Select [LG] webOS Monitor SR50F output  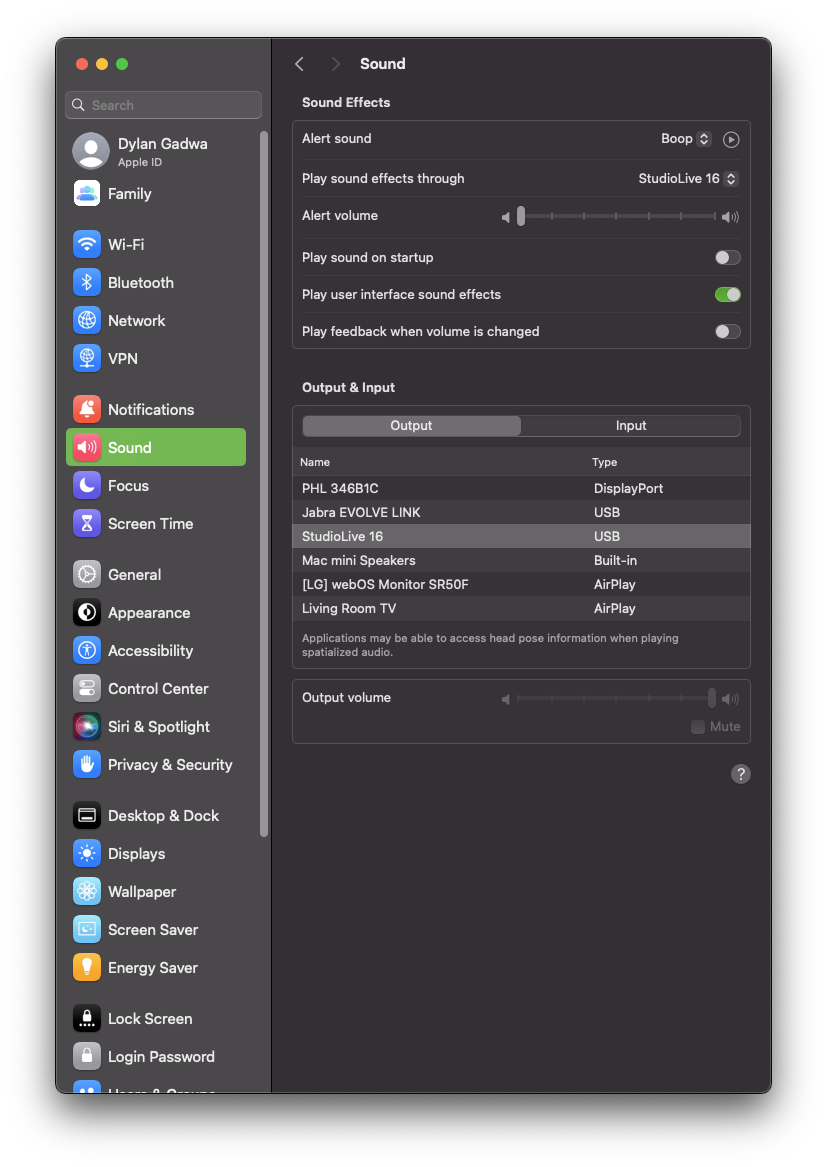[x=521, y=584]
